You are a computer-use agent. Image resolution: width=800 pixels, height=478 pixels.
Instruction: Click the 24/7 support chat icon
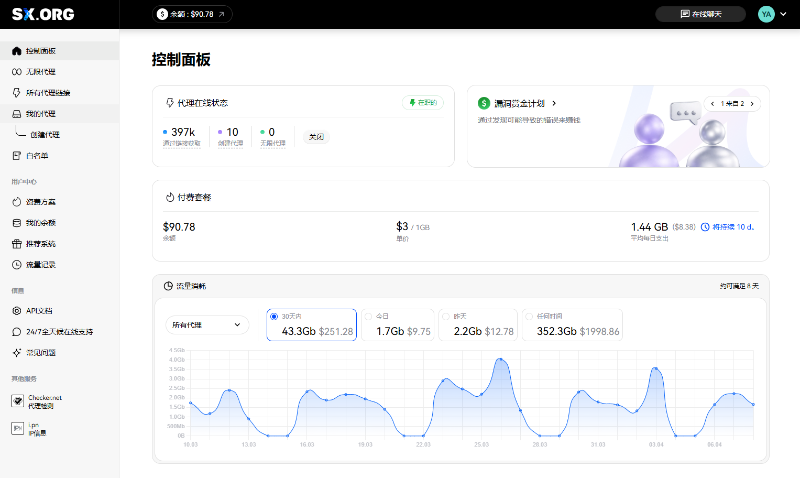tap(16, 331)
